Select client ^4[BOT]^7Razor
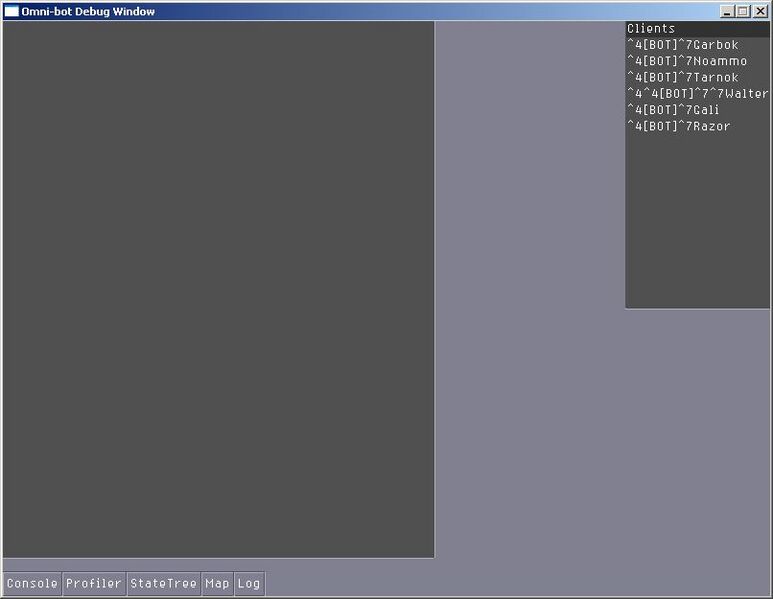 coord(697,126)
